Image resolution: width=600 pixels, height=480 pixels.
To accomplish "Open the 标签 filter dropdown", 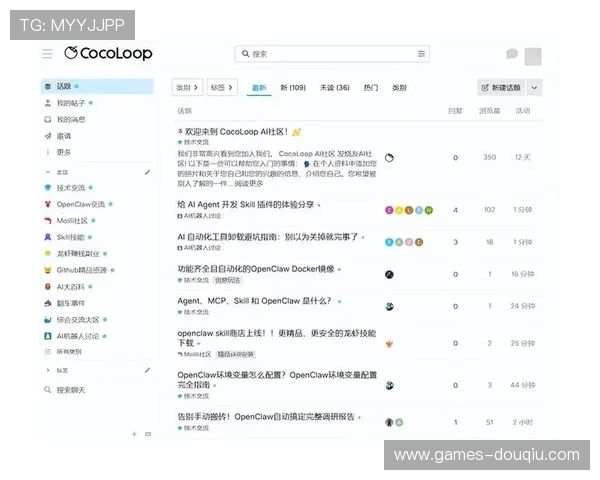I will tap(222, 88).
